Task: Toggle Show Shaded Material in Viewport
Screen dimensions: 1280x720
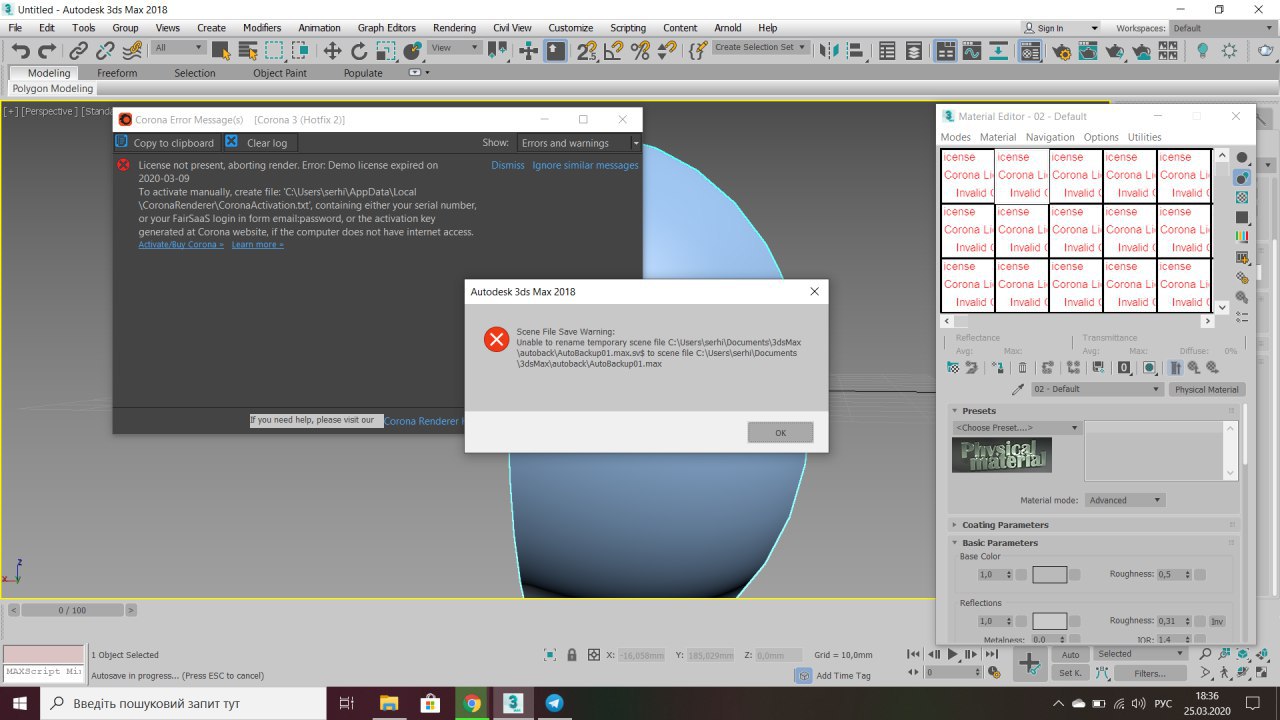Action: coord(1149,368)
